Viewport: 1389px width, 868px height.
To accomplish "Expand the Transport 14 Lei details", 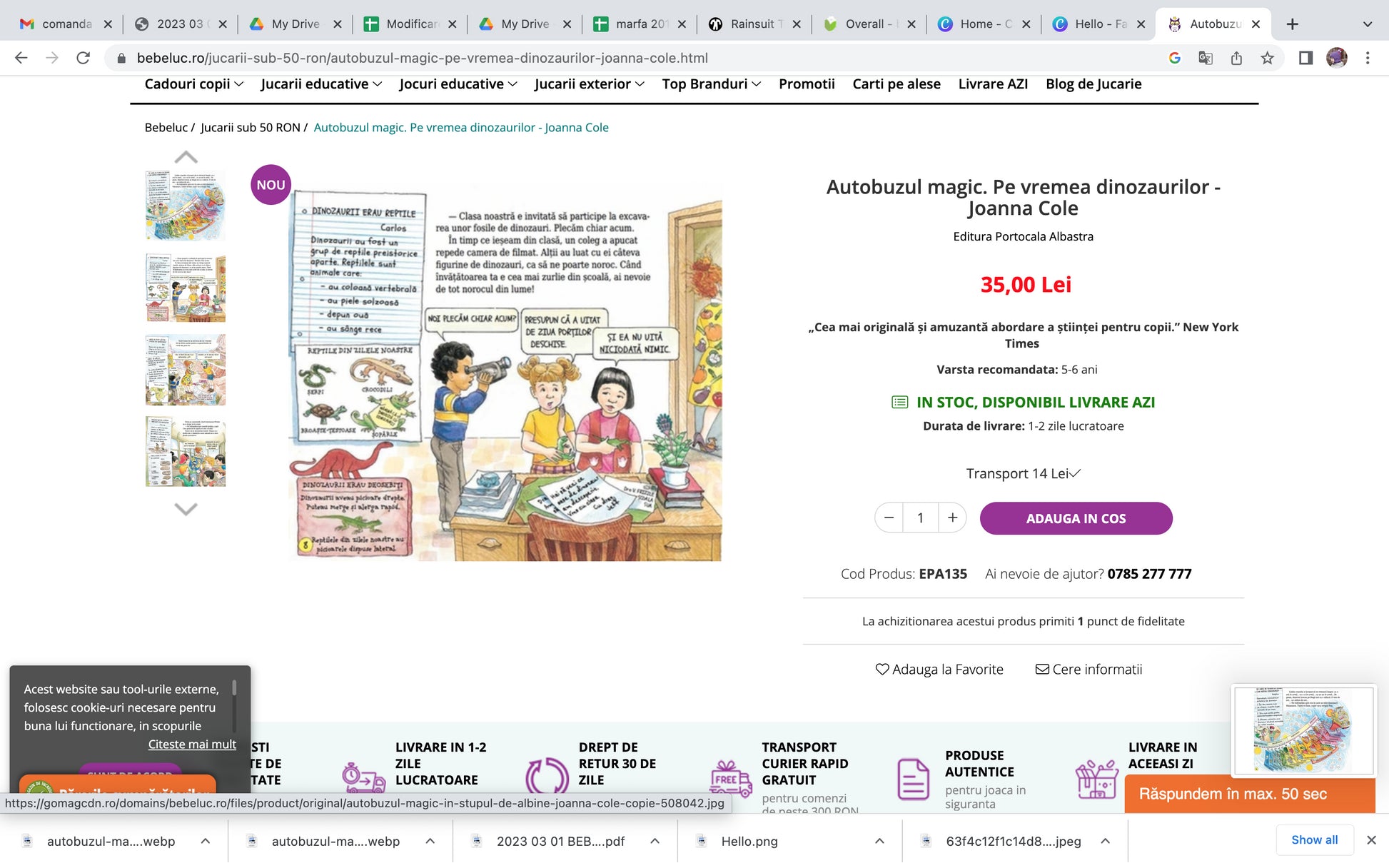I will (x=1023, y=473).
